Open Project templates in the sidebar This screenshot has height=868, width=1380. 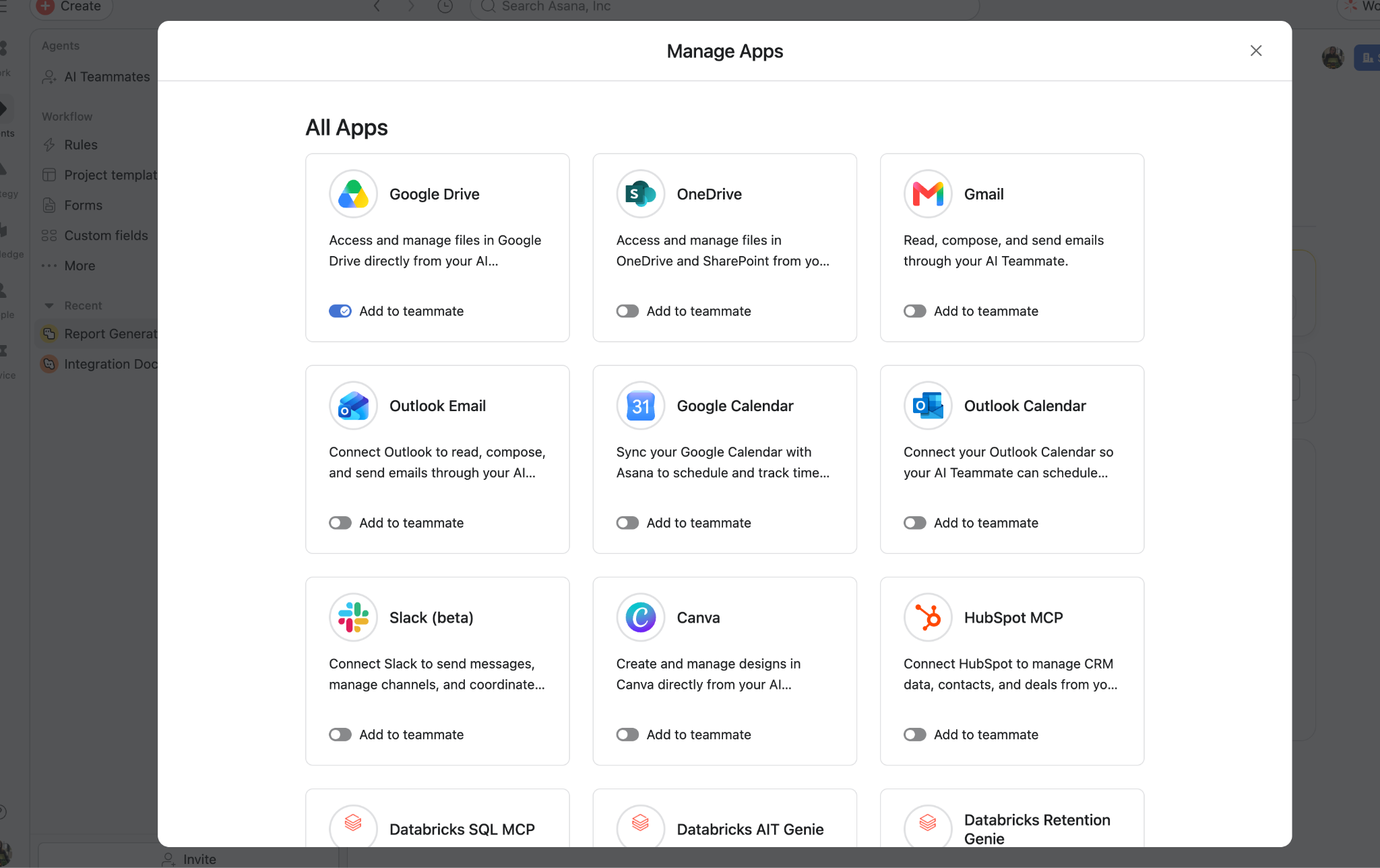click(x=97, y=175)
